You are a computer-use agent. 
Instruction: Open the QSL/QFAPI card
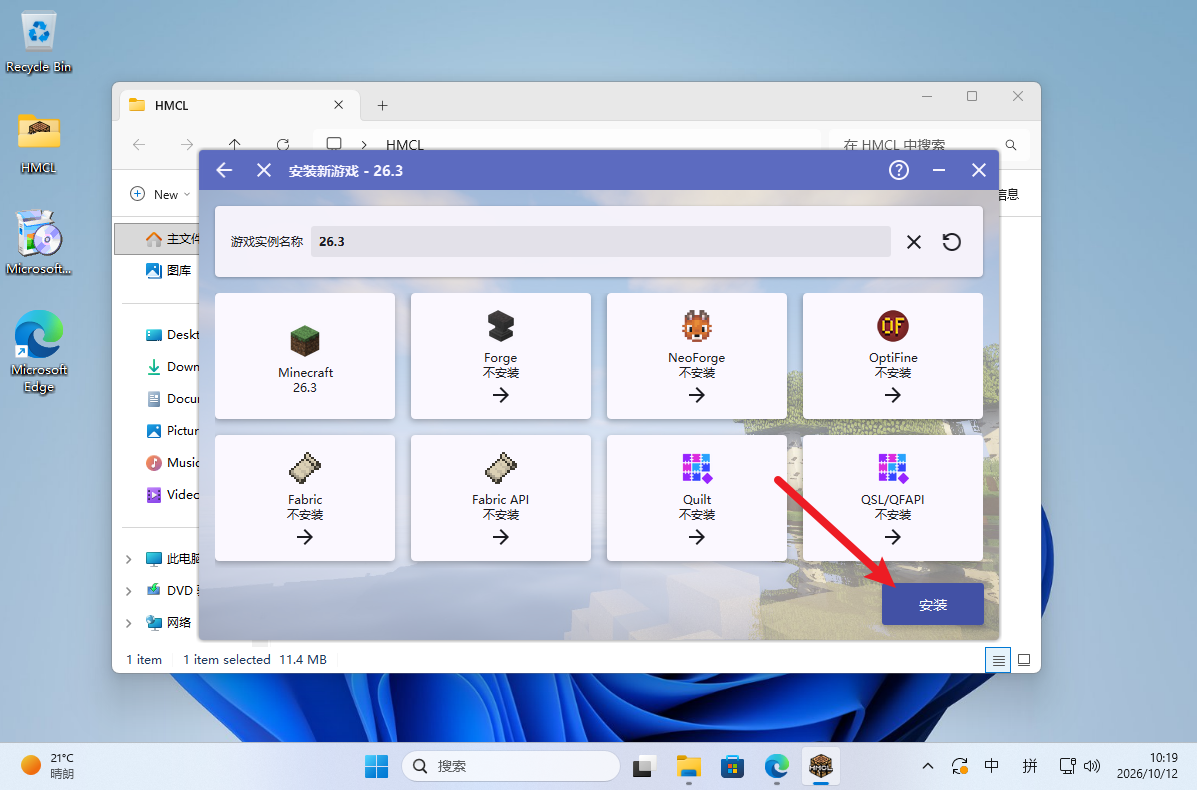(x=892, y=498)
